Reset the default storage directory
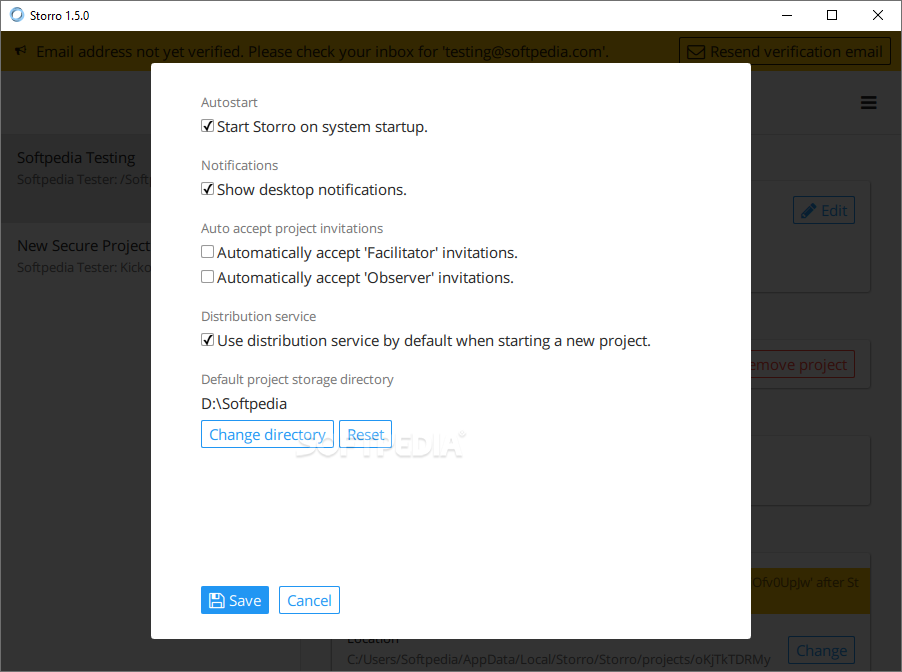The height and width of the screenshot is (672, 902). 365,434
